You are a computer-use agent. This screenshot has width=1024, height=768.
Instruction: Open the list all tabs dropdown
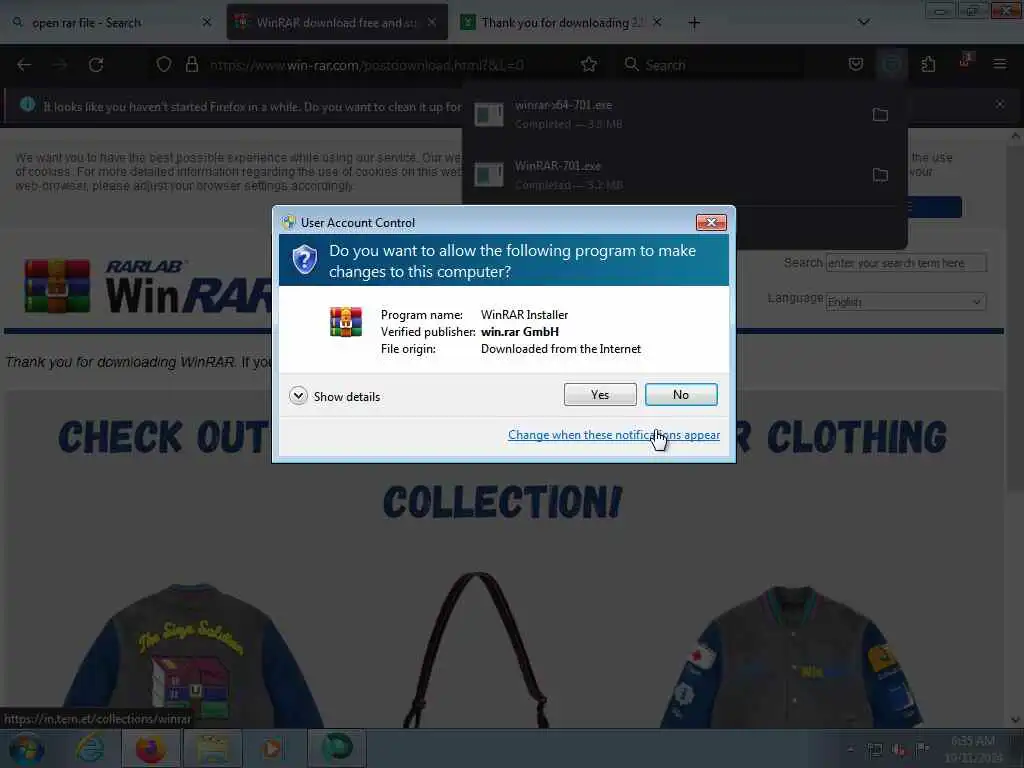click(863, 22)
